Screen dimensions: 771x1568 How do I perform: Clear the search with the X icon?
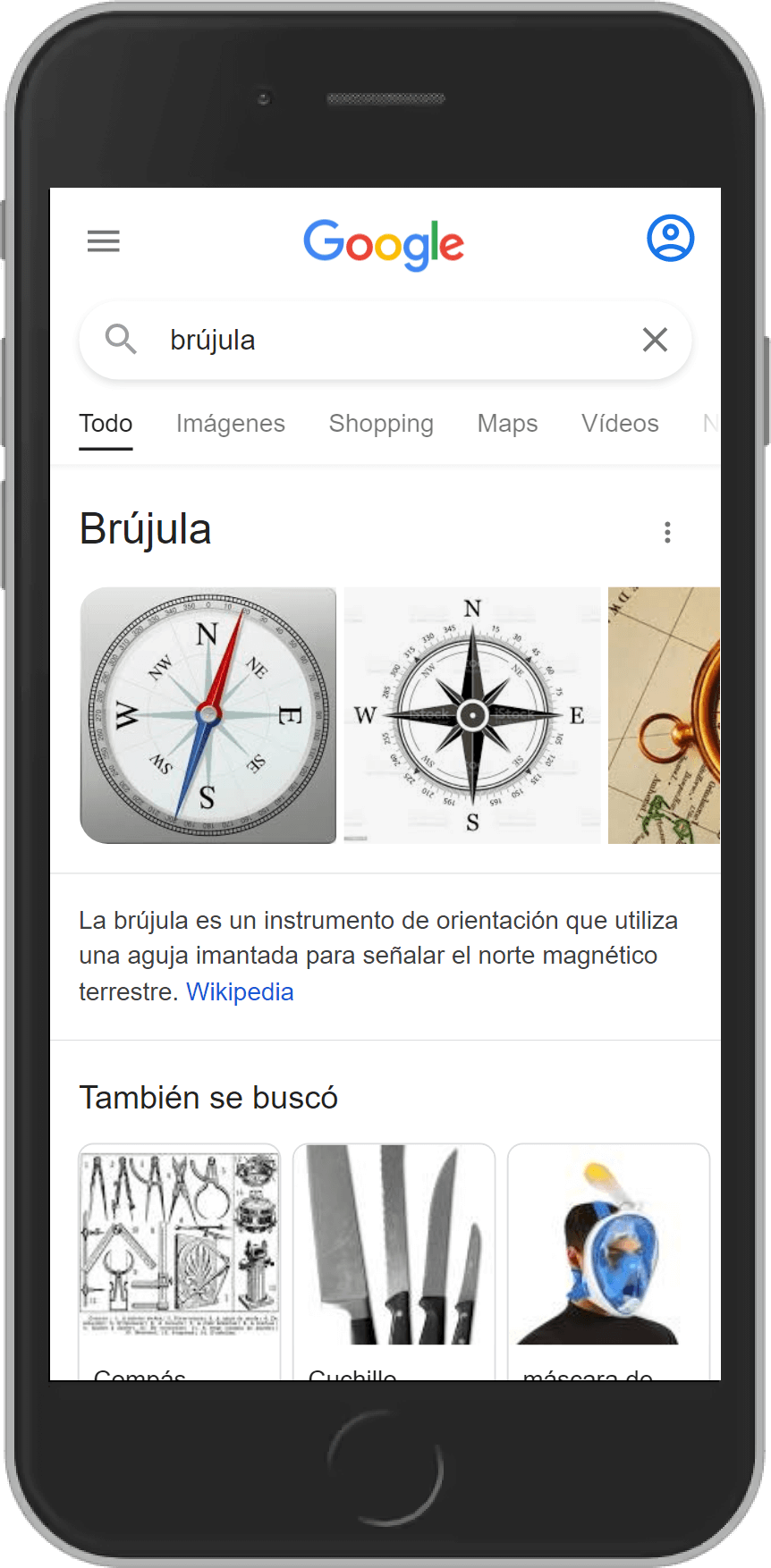click(x=655, y=340)
